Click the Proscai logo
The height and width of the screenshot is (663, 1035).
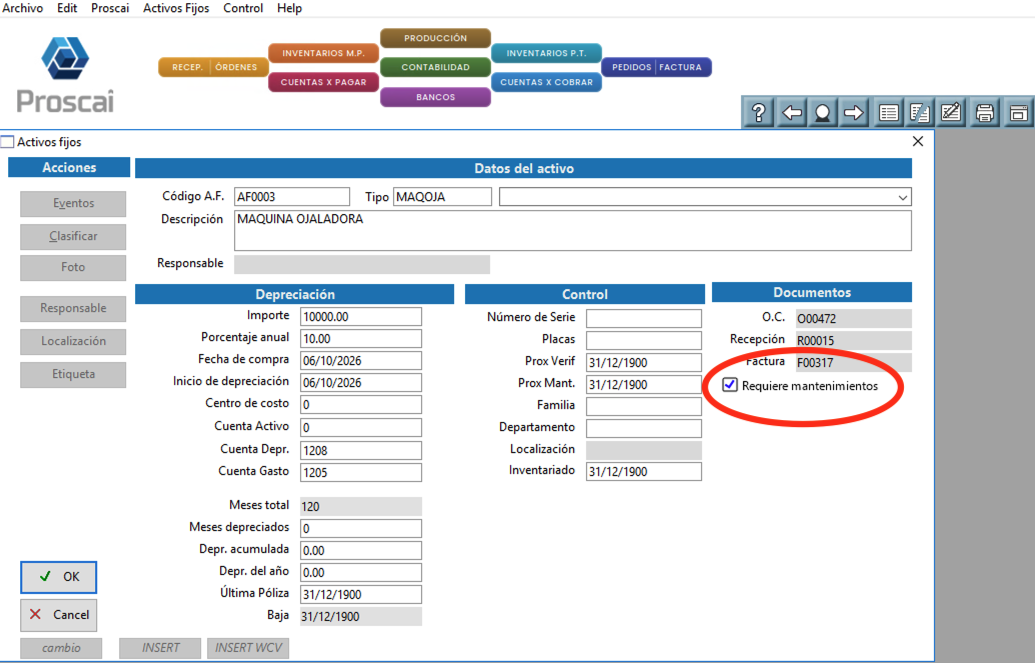(65, 75)
